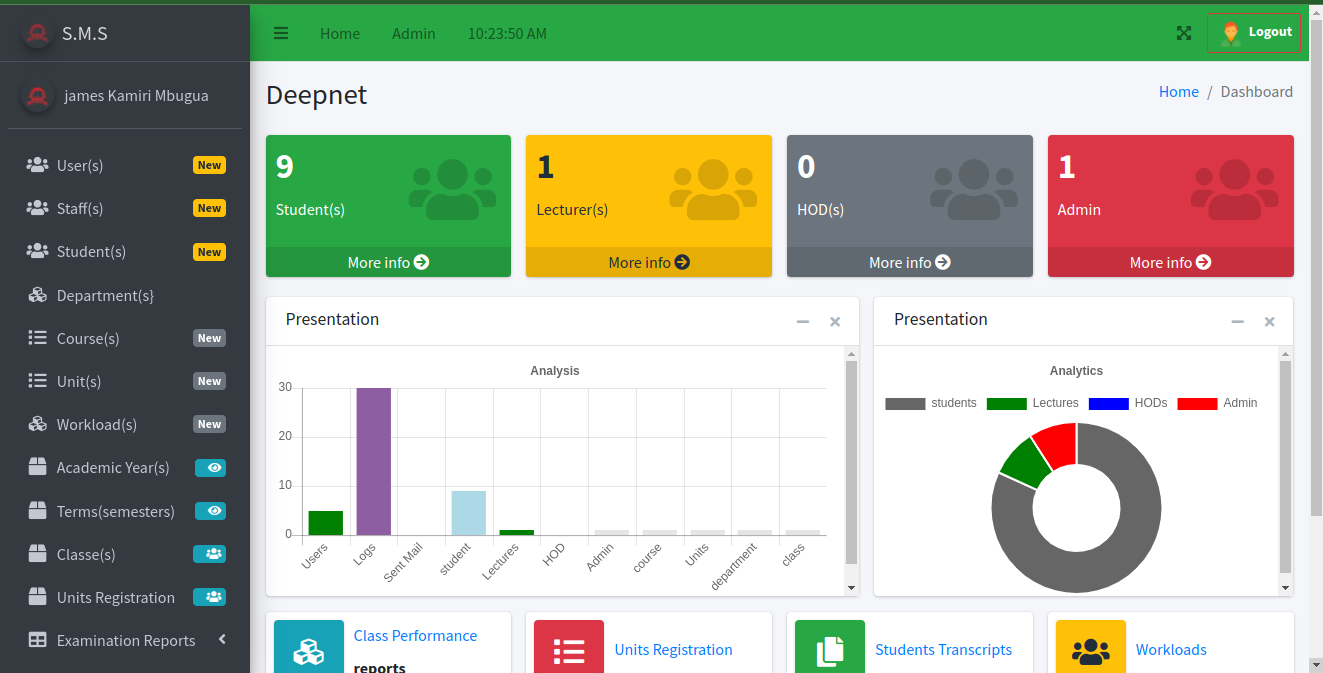Viewport: 1323px width, 673px height.
Task: Collapse the Analytics Presentation card
Action: [x=1237, y=321]
